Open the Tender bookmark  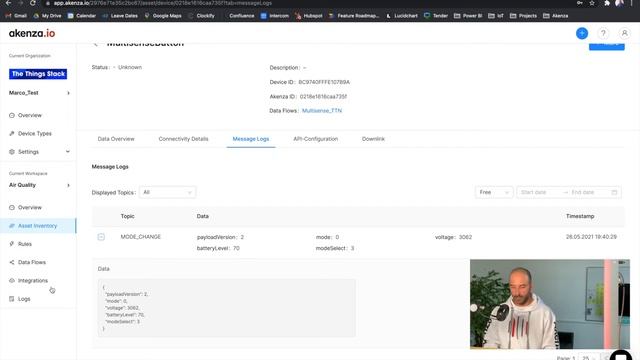[x=436, y=16]
